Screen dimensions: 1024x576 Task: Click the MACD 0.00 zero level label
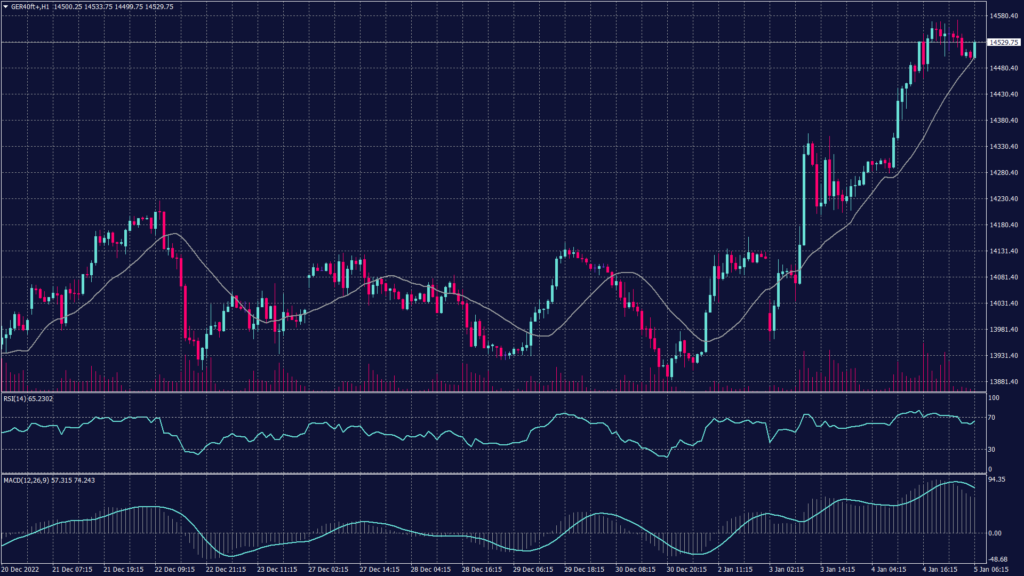[994, 533]
